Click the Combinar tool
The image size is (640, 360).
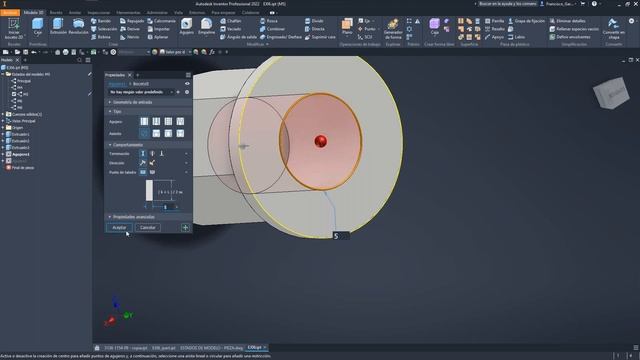pos(272,29)
